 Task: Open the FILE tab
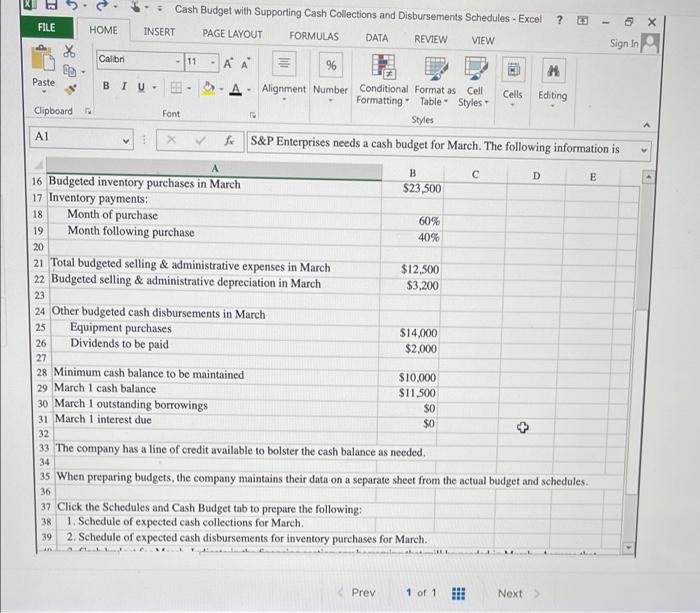coord(46,27)
